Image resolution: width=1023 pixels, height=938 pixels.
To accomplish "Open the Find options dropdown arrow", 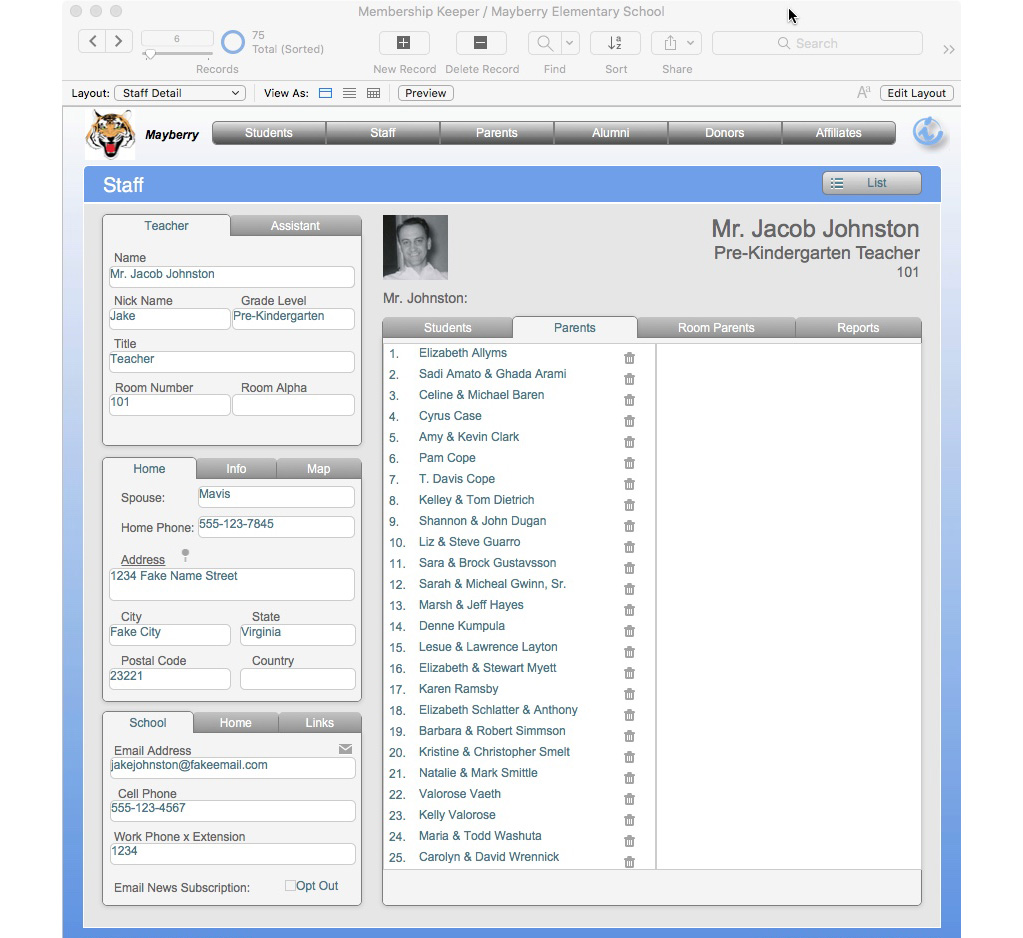I will [x=570, y=43].
